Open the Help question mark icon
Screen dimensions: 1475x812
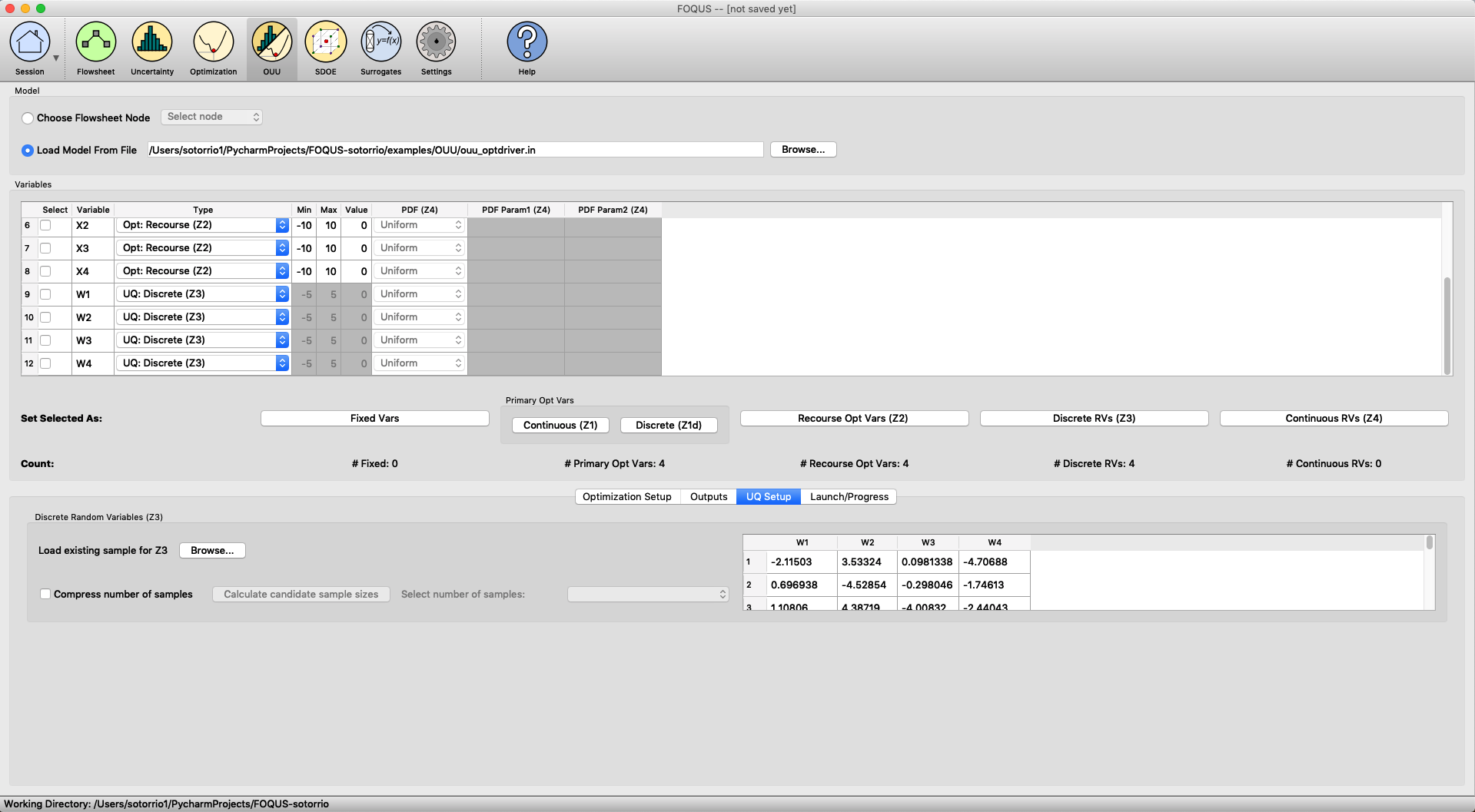[527, 43]
